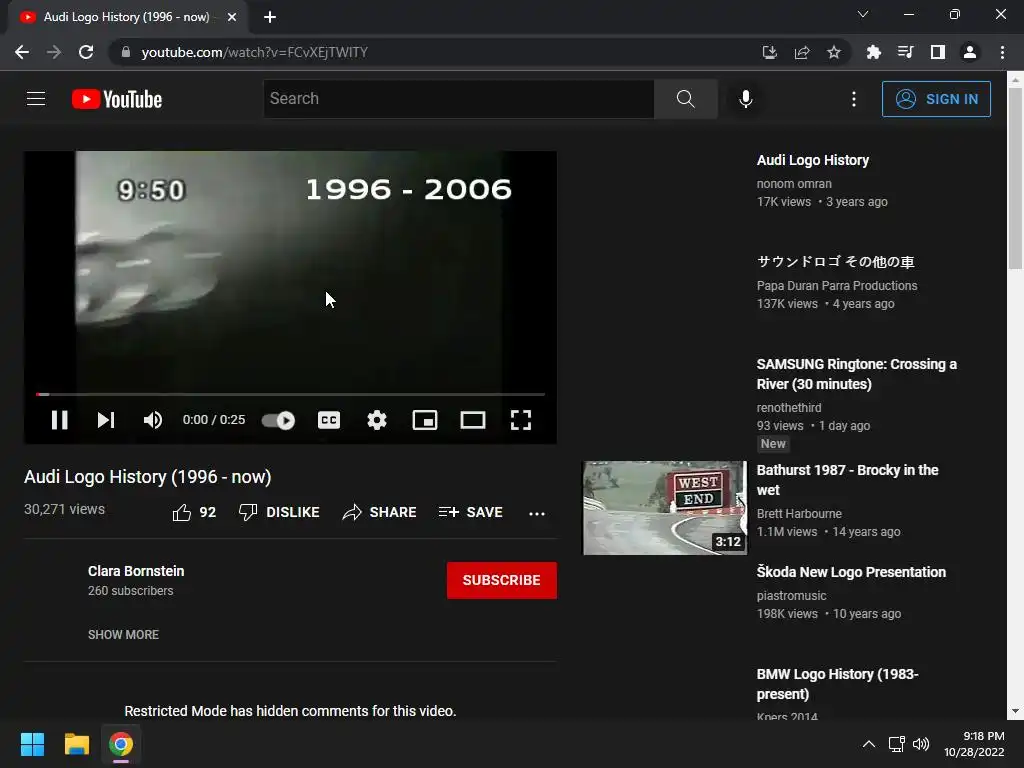1024x768 pixels.
Task: Open Bathurst 1987 video thumbnail
Action: click(665, 508)
